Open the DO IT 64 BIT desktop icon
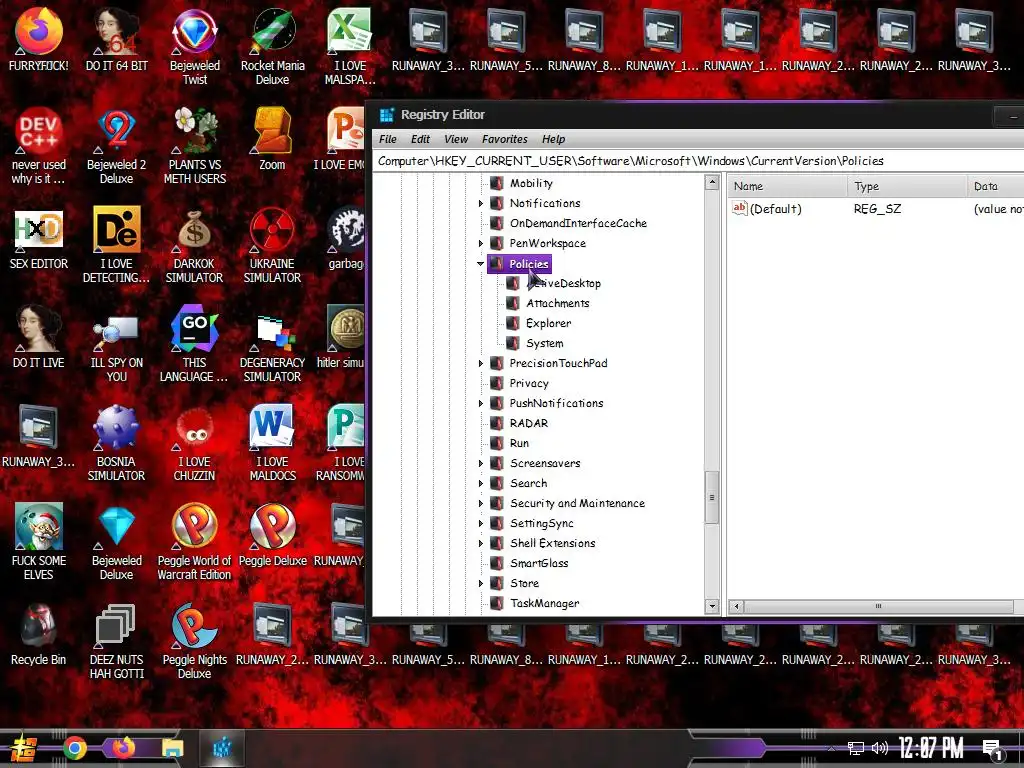 116,39
